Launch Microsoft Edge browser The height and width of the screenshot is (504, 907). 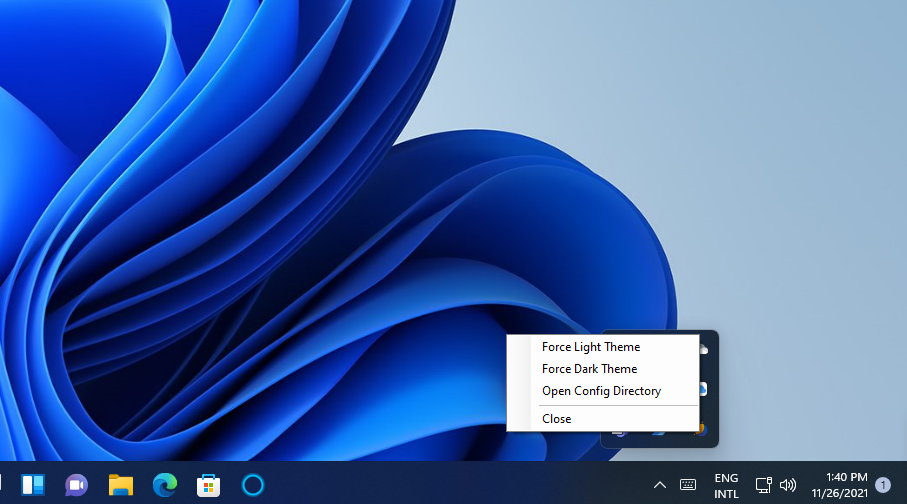164,485
